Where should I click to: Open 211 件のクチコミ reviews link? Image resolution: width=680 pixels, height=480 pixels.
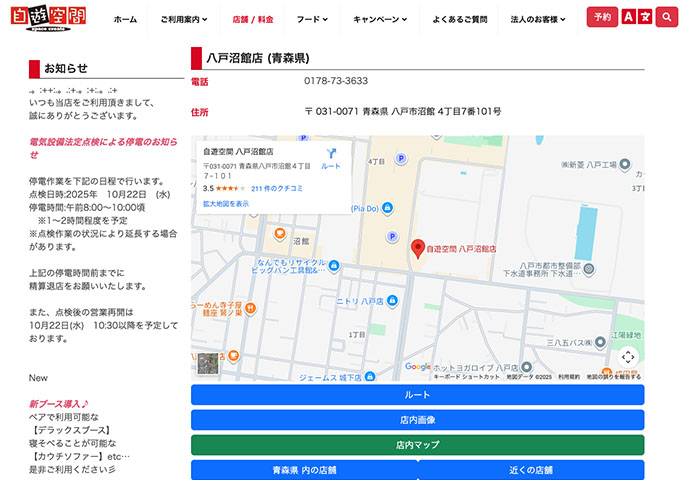pyautogui.click(x=277, y=189)
